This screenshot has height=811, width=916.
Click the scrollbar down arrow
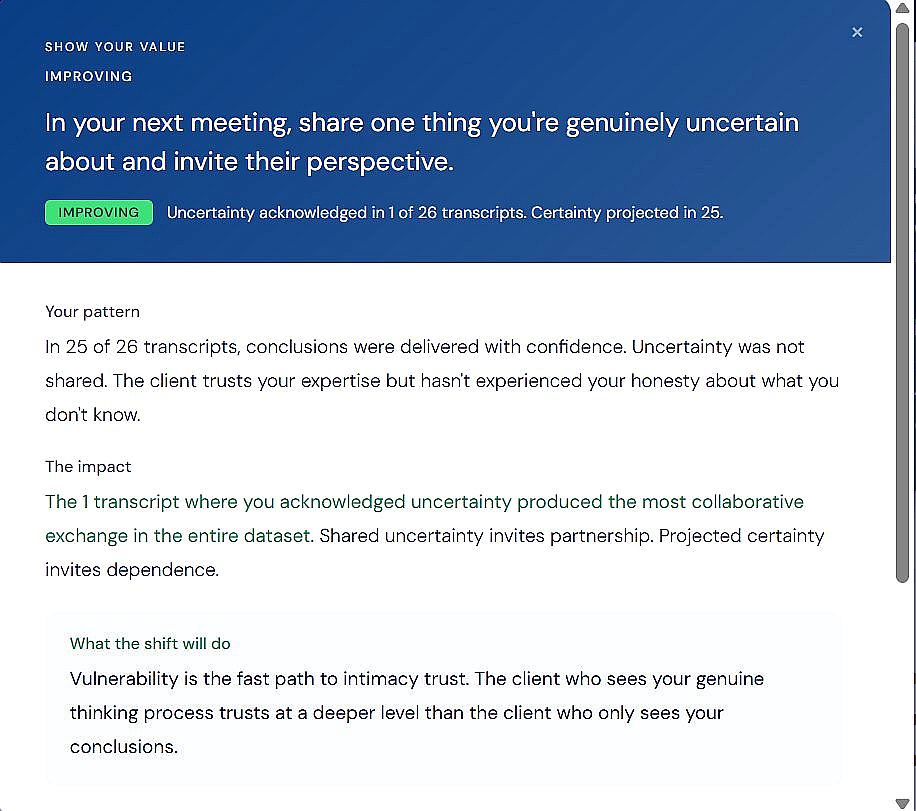point(903,802)
